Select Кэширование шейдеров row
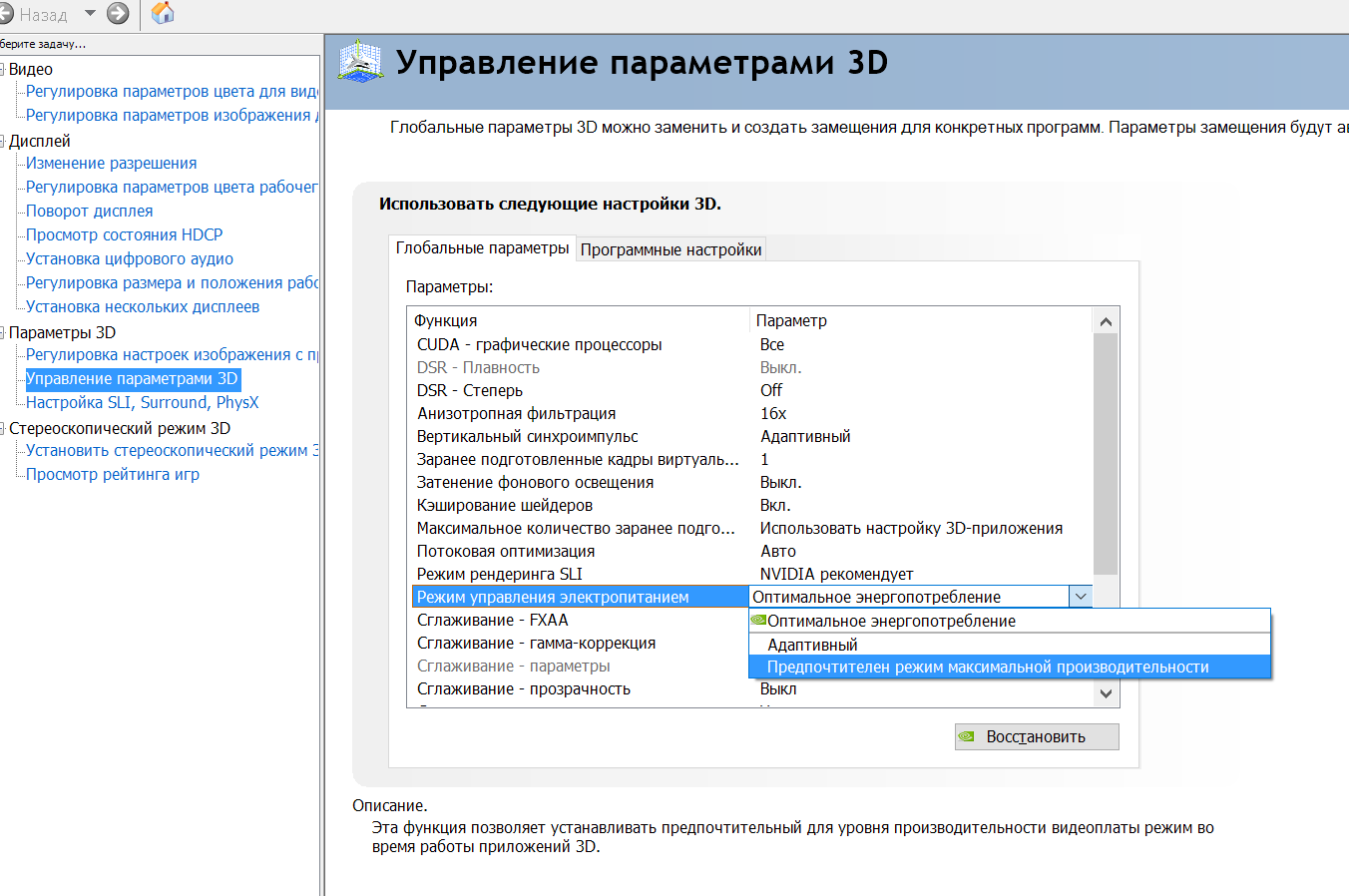Viewport: 1349px width, 896px height. 750,506
